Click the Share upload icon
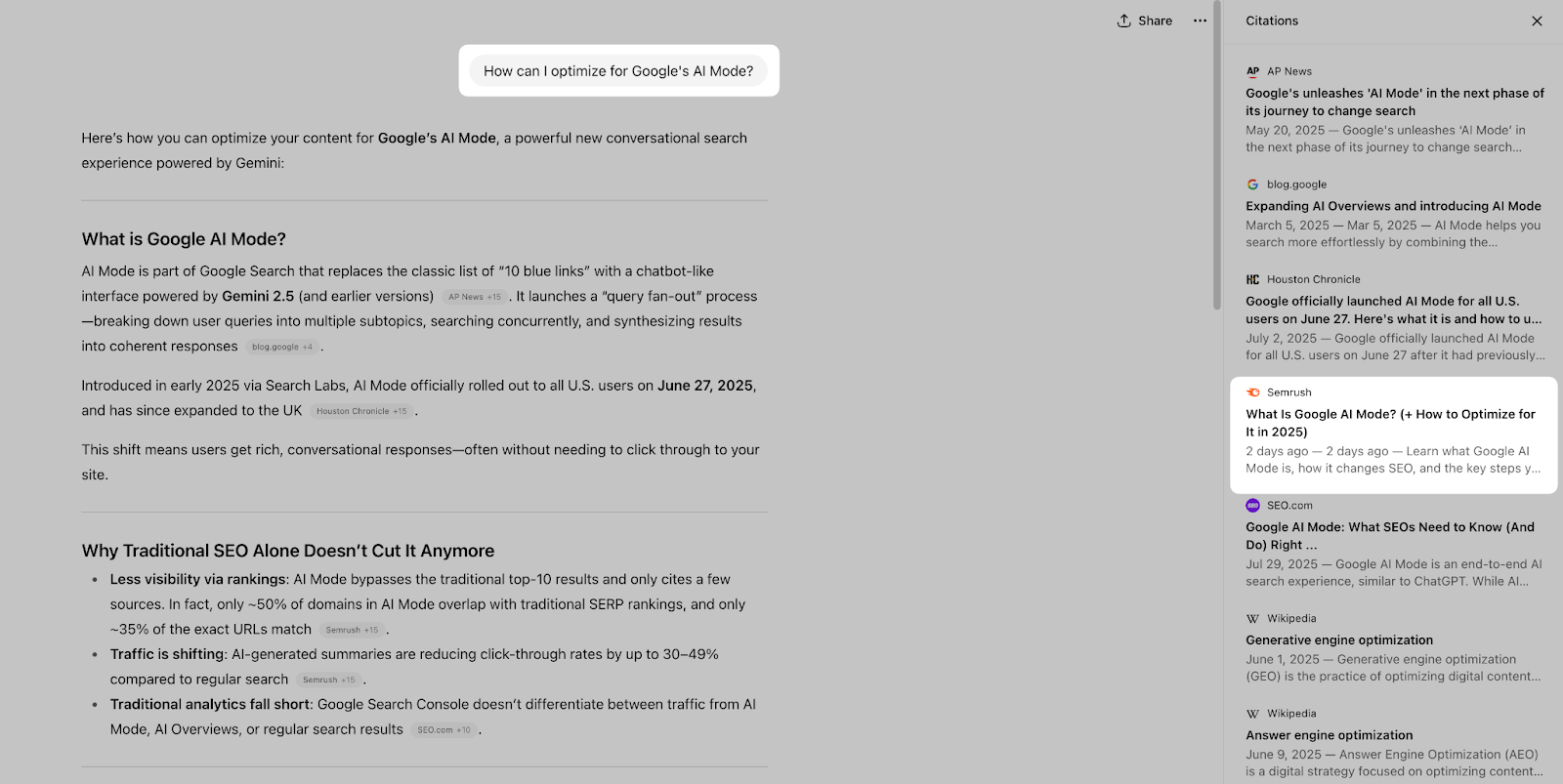The height and width of the screenshot is (784, 1563). pos(1124,21)
